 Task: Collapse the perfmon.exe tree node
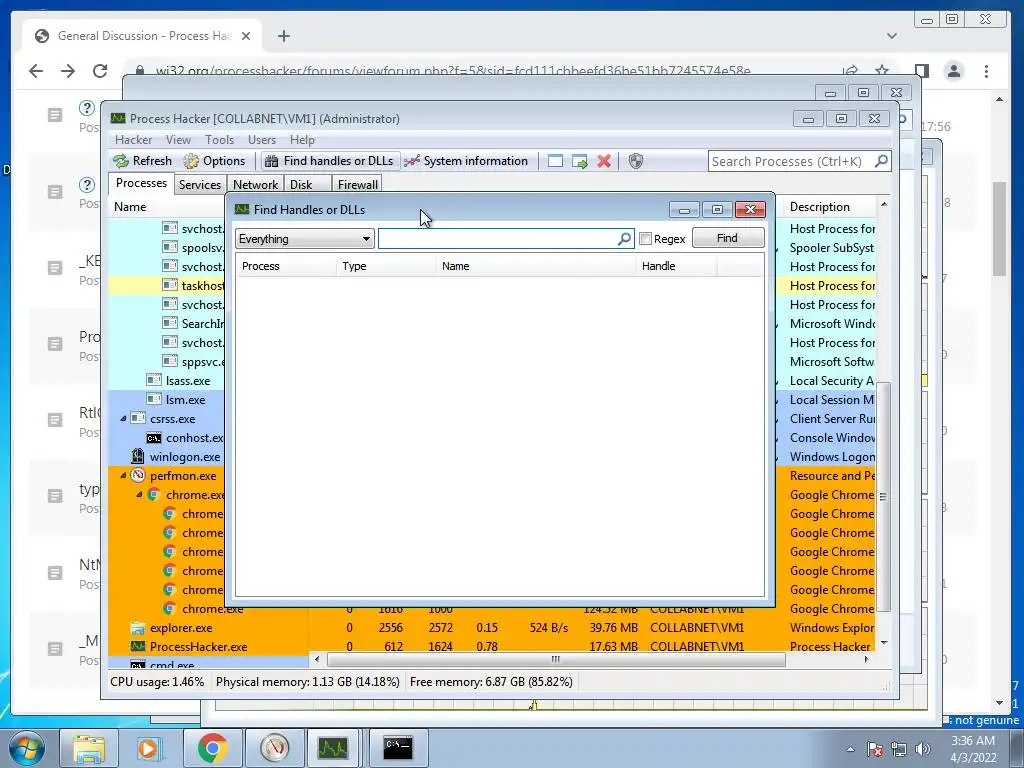(x=123, y=475)
